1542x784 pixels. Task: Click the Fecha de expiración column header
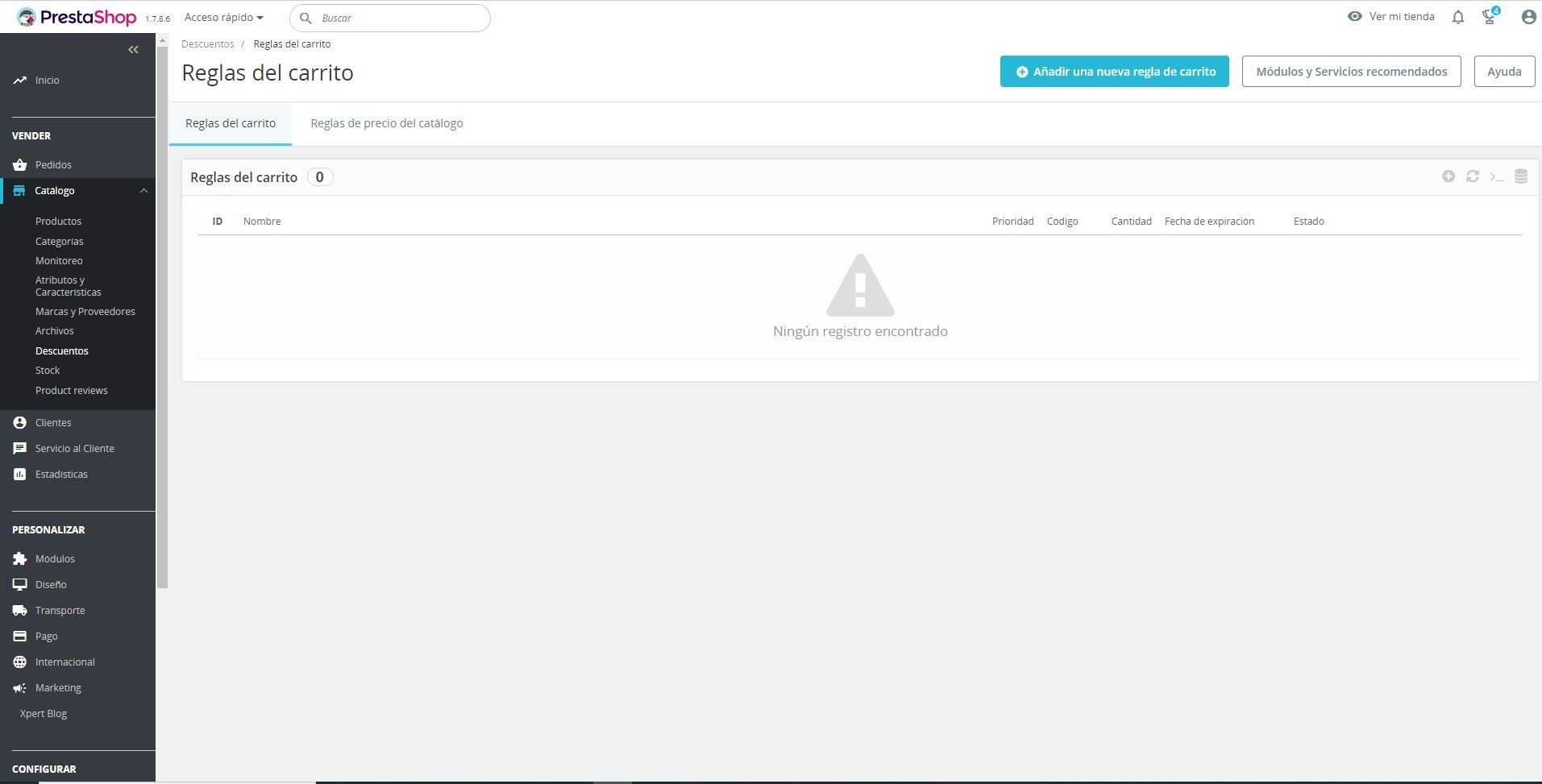(x=1209, y=221)
